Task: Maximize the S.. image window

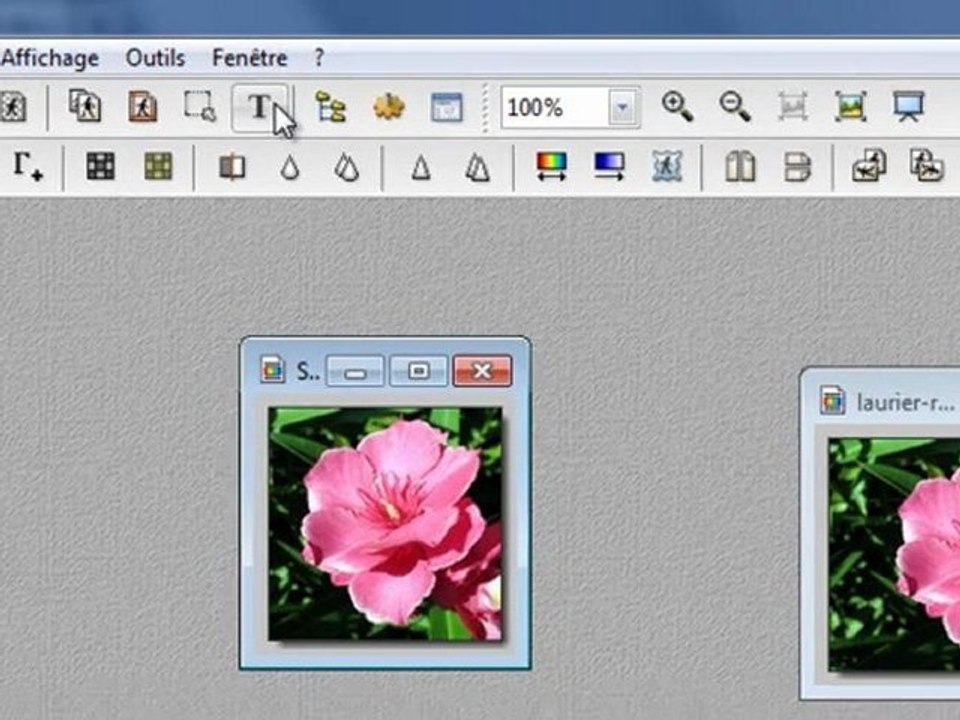Action: coord(419,371)
